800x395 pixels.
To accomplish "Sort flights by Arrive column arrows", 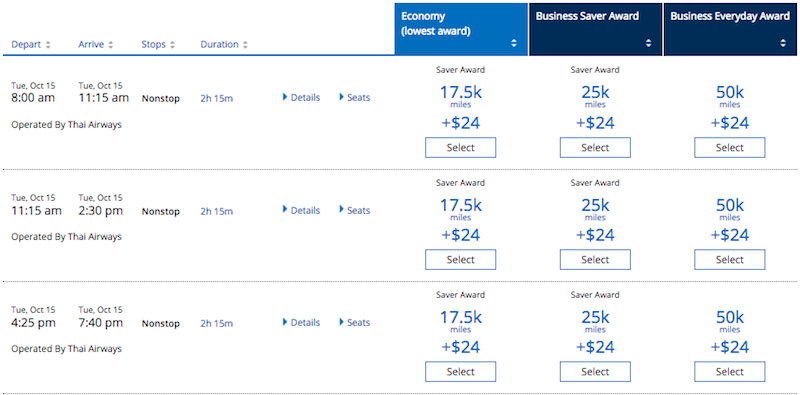I will [111, 45].
